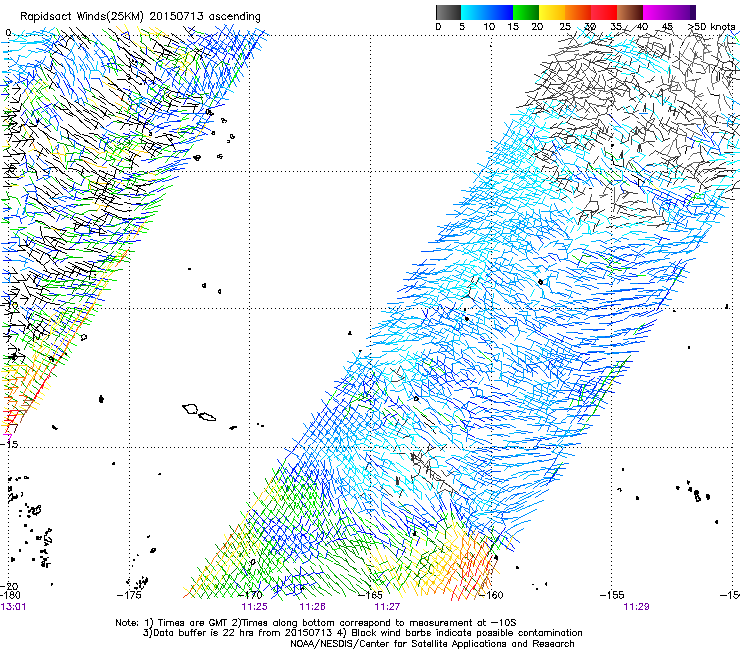This screenshot has width=740, height=650.
Task: Click the '>50 knots' legend label
Action: [x=711, y=27]
